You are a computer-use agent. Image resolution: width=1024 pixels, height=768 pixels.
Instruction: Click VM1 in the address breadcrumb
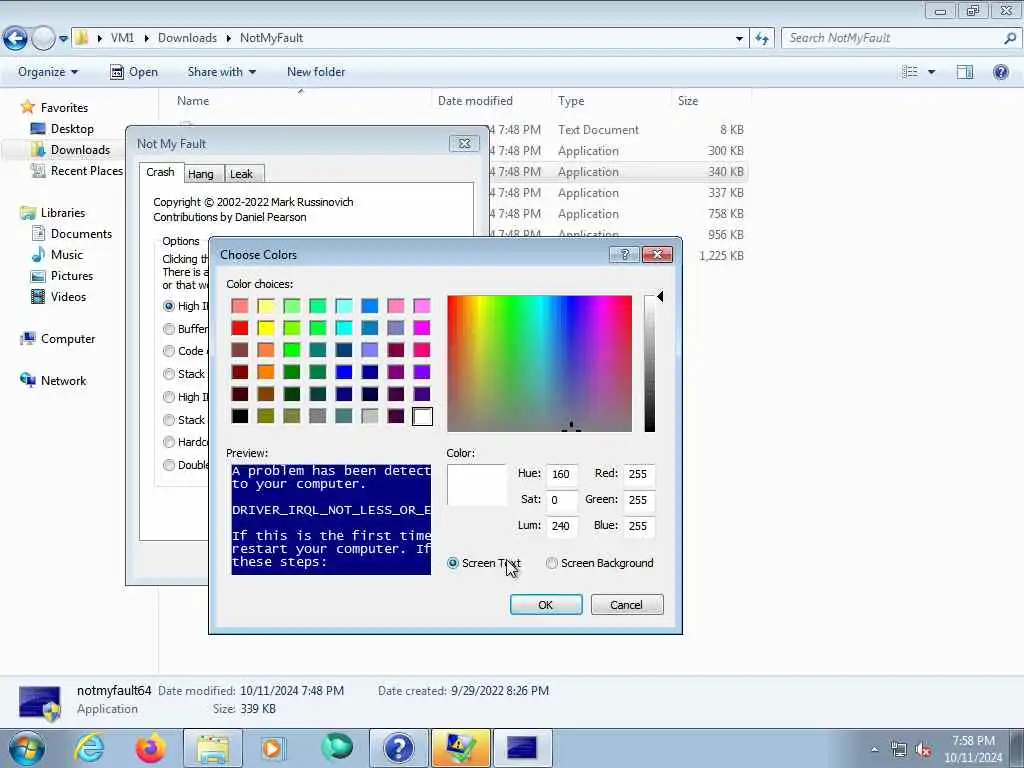pyautogui.click(x=122, y=38)
